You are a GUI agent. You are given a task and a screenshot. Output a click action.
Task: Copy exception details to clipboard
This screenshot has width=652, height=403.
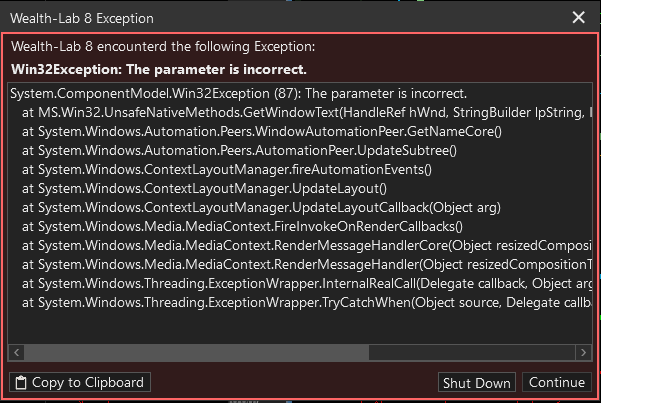tap(80, 382)
